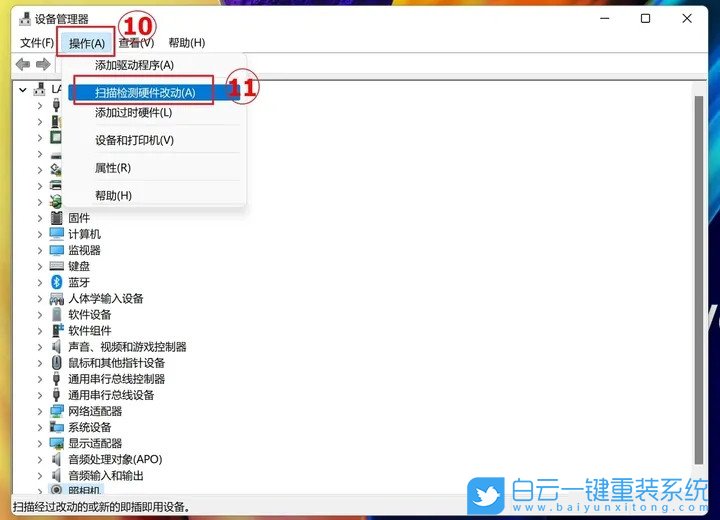Open 设备和打印机(V) from the menu

click(x=134, y=140)
